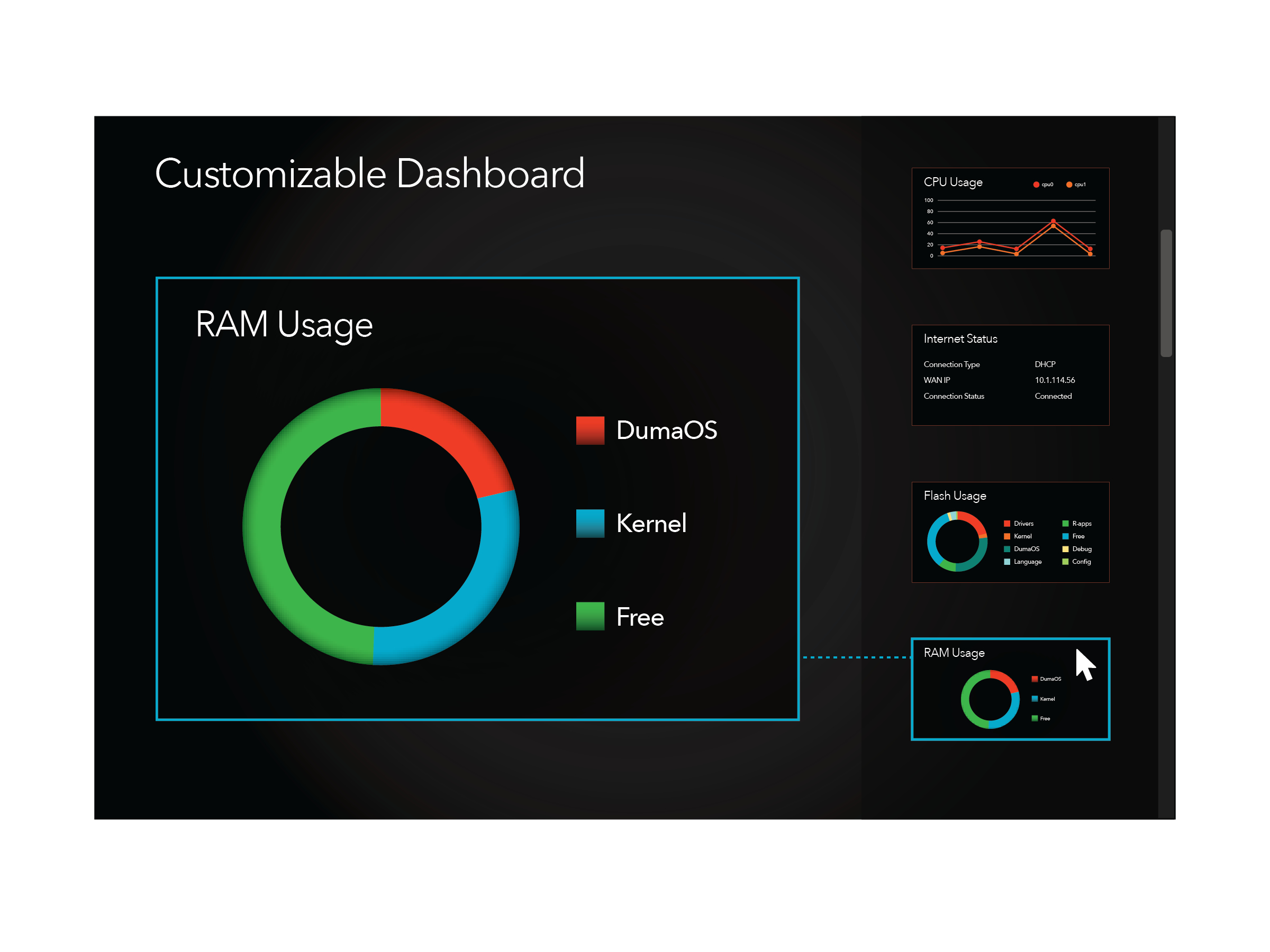Select the Internet Status panel
Screen dimensions: 1270x952
(x=1010, y=376)
